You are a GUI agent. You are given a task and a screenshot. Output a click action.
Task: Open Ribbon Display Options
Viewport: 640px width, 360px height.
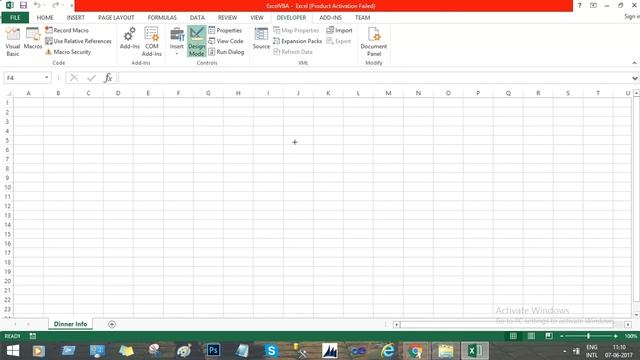click(x=593, y=5)
